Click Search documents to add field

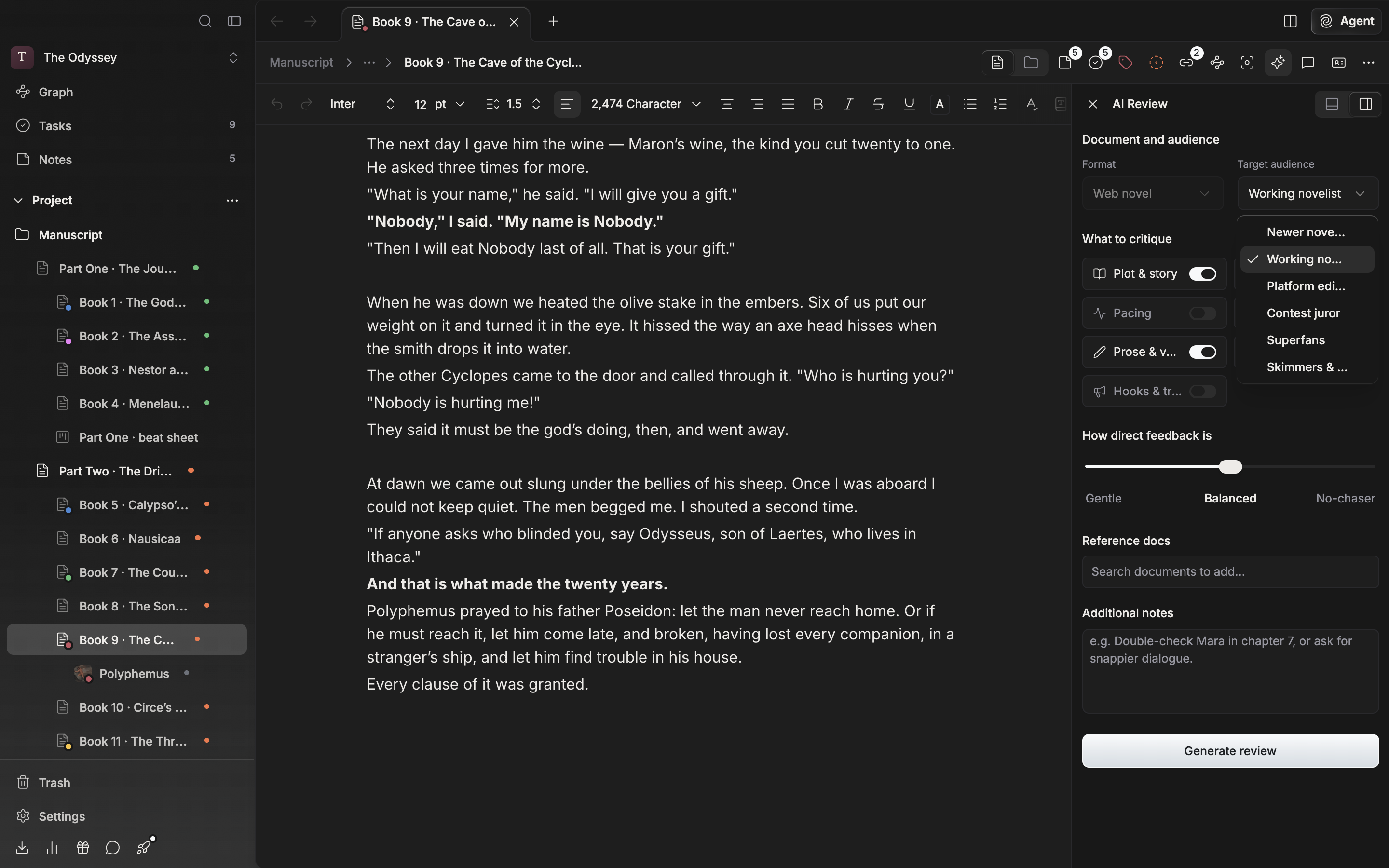pyautogui.click(x=1230, y=572)
